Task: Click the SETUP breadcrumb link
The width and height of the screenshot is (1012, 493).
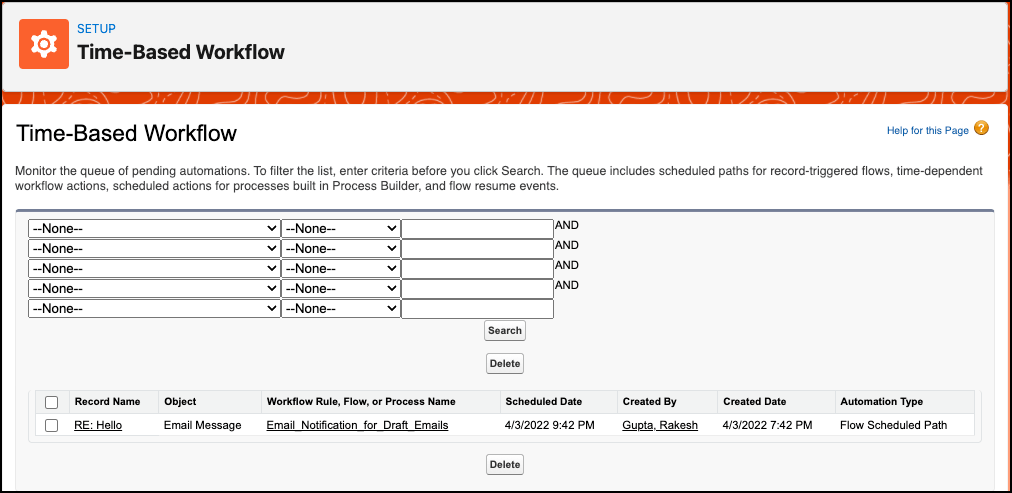Action: coord(96,28)
